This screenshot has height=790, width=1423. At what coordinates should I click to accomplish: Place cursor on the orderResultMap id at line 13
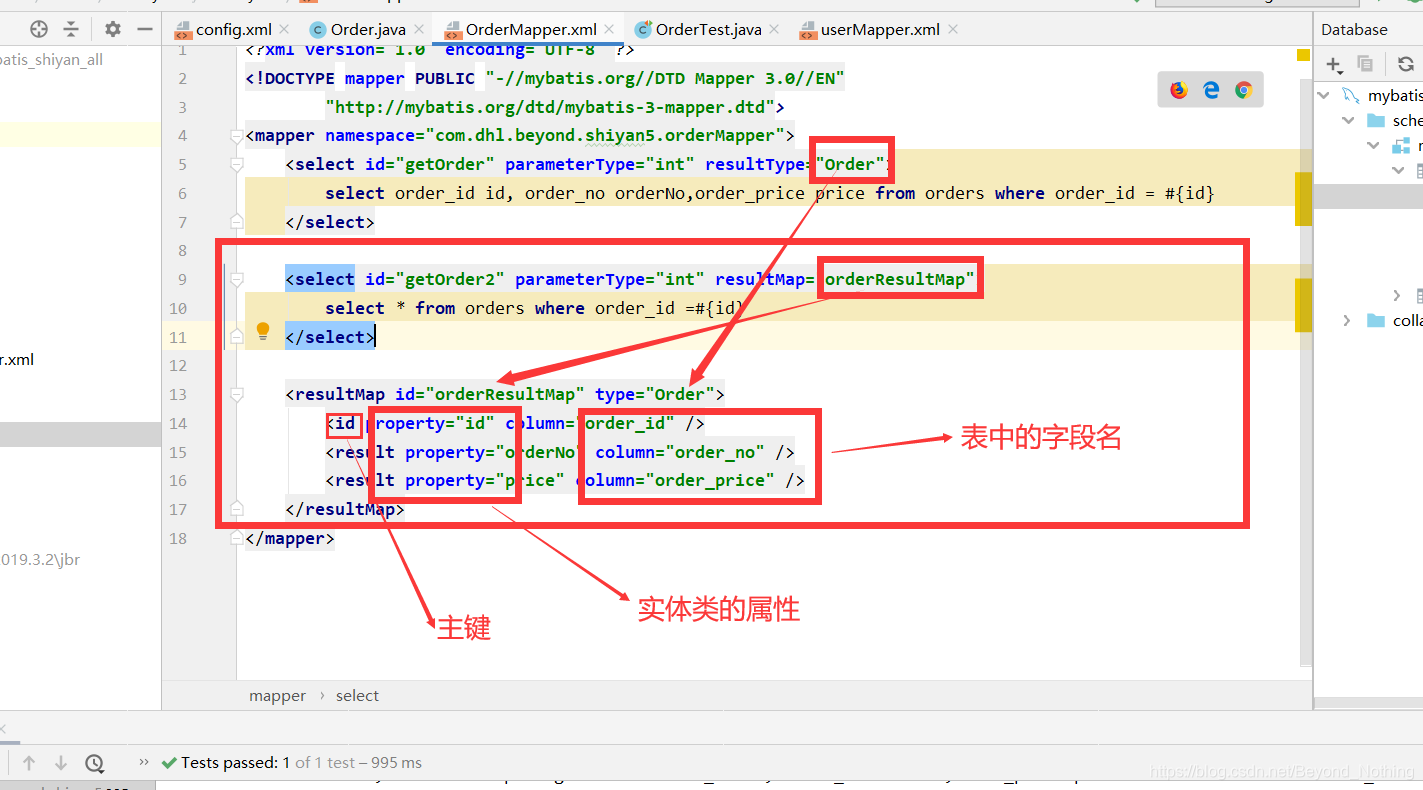coord(505,394)
